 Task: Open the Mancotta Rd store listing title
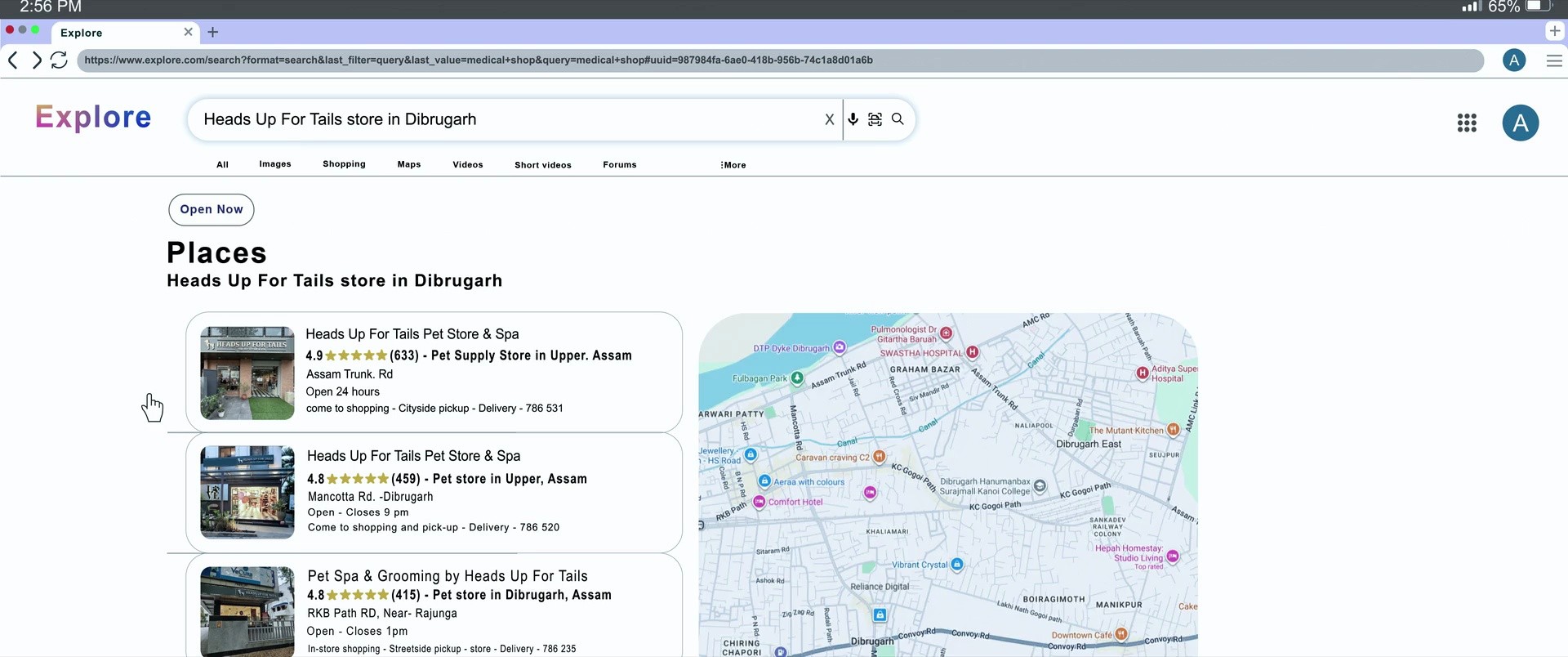click(x=413, y=456)
